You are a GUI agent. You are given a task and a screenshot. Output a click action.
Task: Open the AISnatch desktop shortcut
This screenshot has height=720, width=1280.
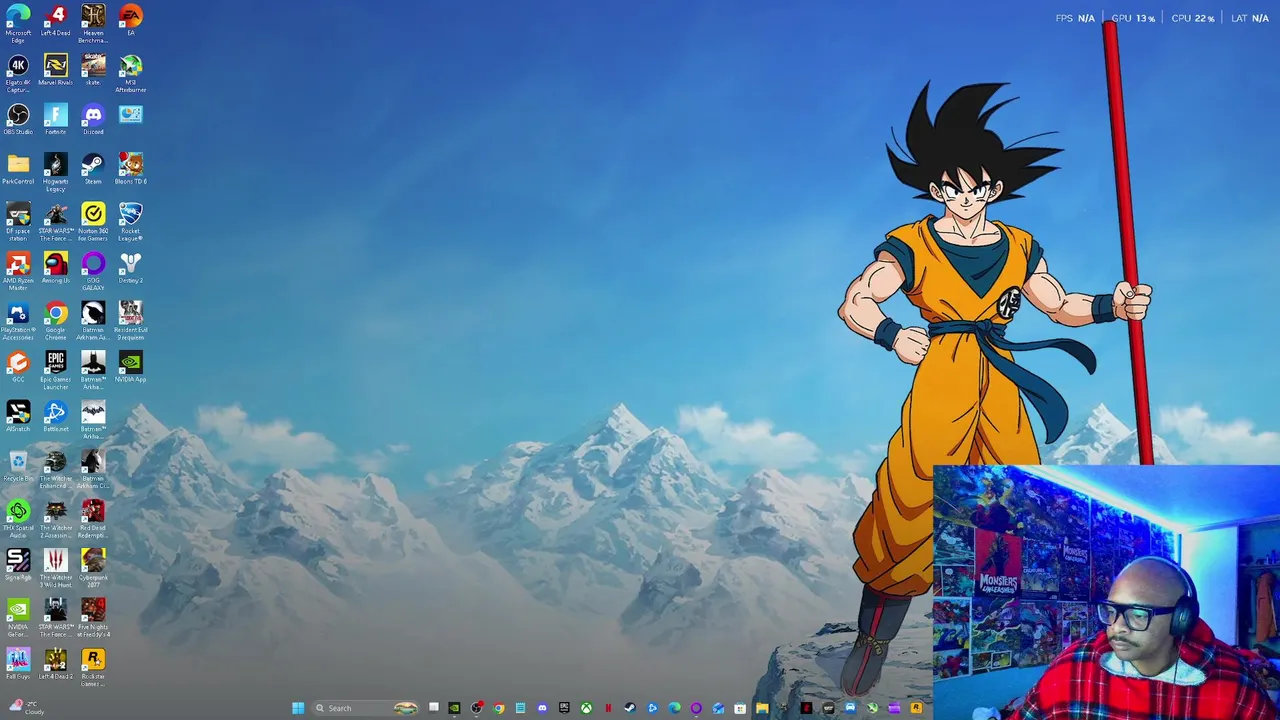pyautogui.click(x=18, y=416)
